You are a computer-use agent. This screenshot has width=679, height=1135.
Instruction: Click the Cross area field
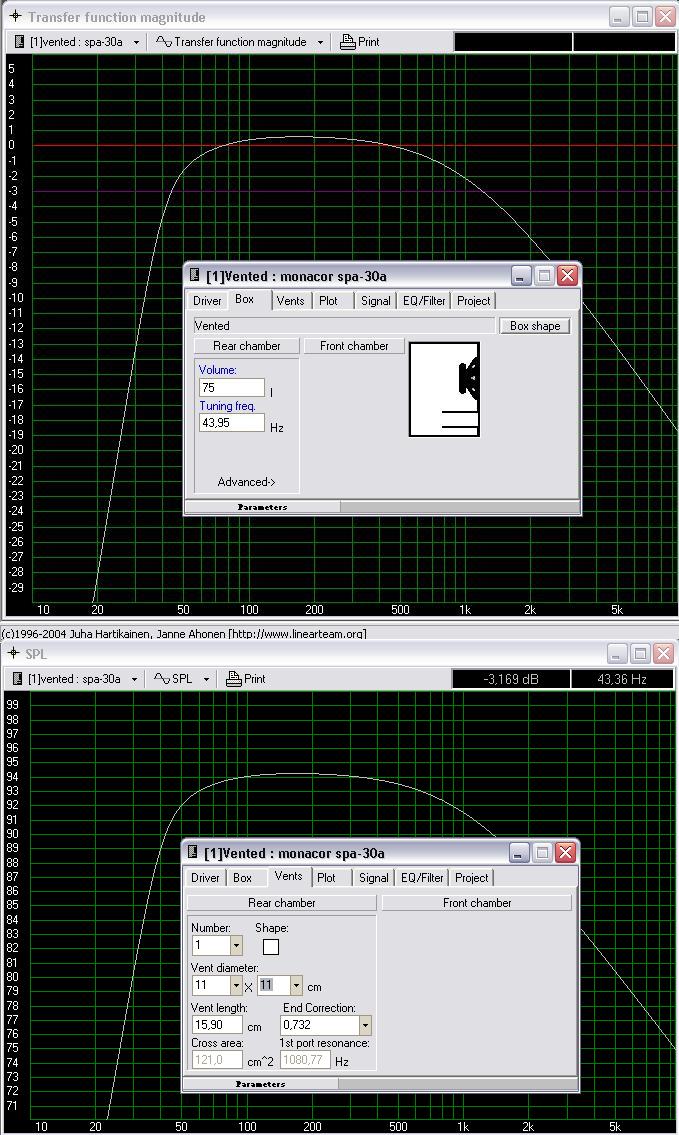point(216,1060)
